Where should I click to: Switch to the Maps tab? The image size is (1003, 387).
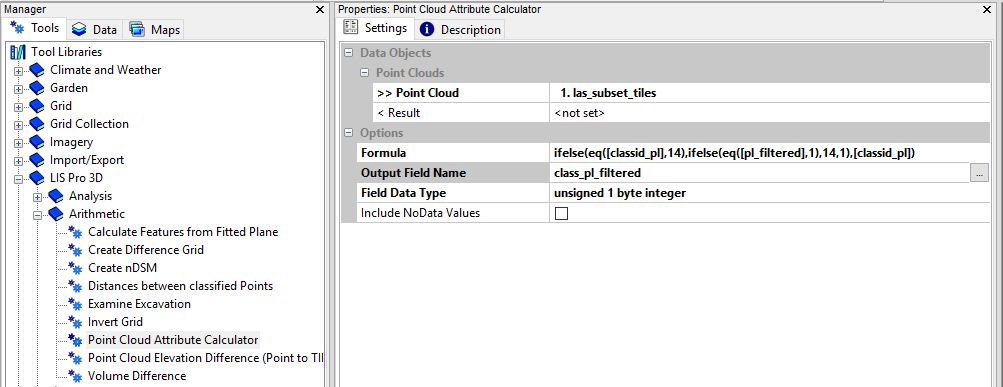[155, 29]
